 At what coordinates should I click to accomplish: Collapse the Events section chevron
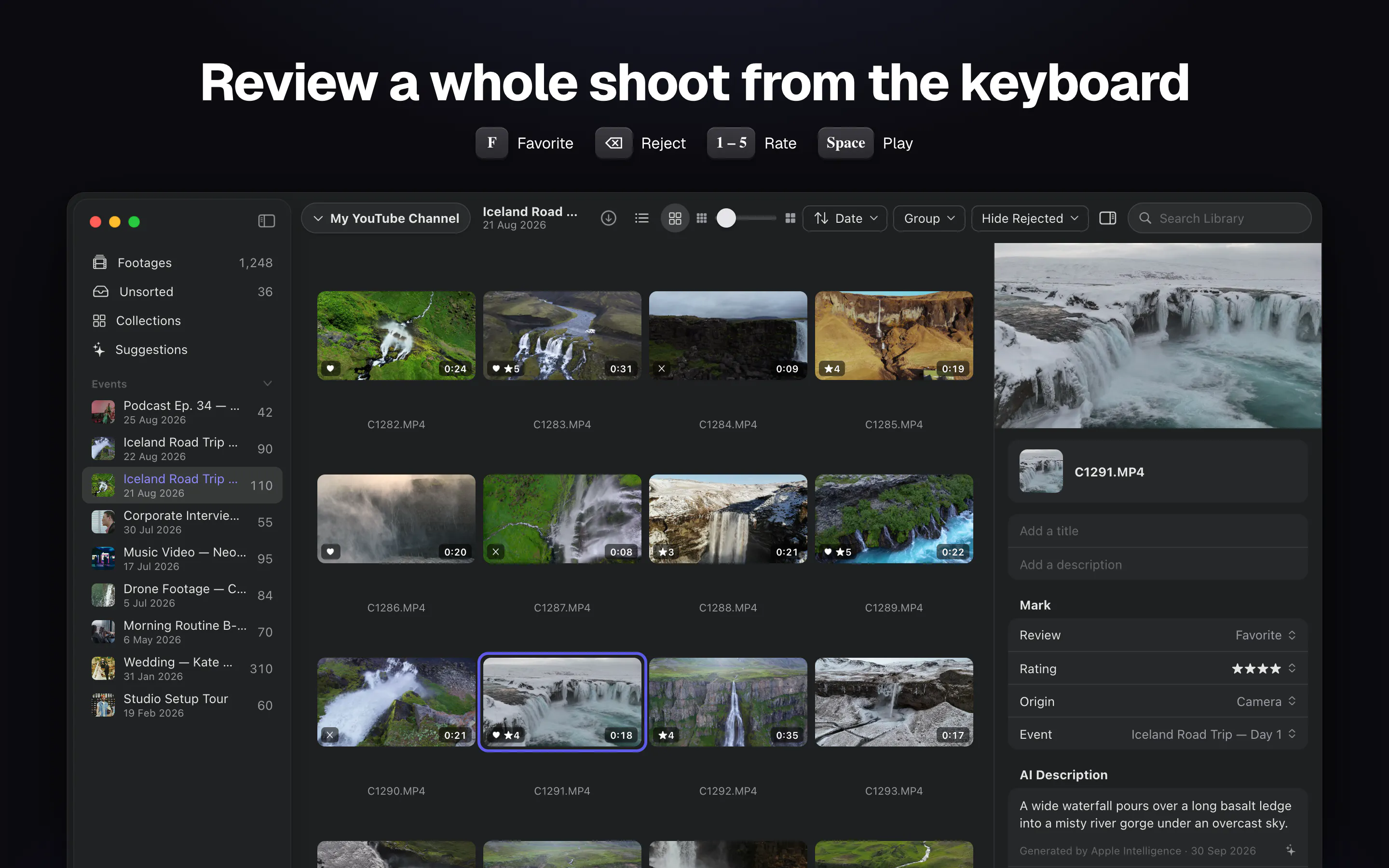tap(268, 383)
